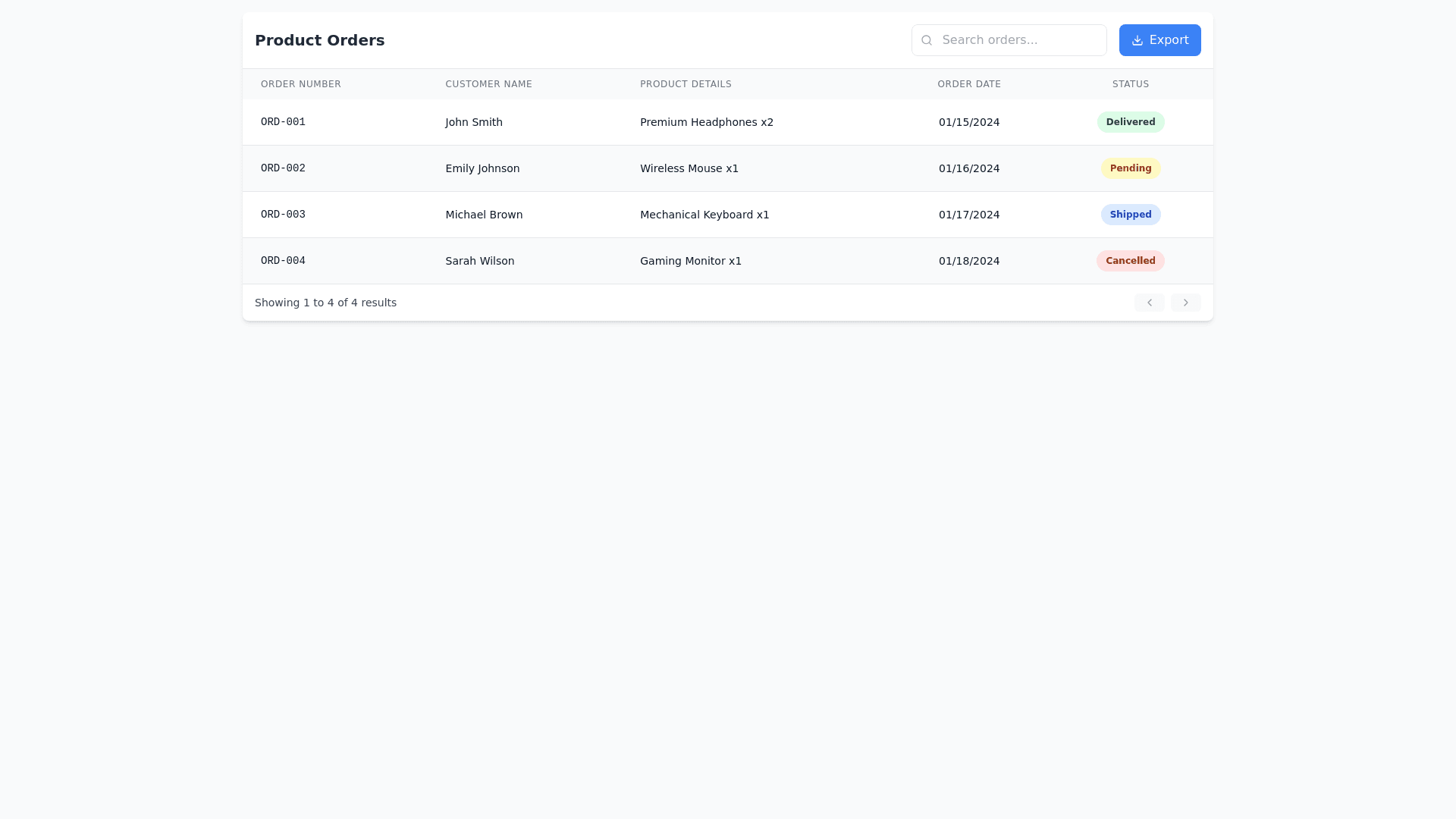Click Gaming Monitor x1 product cell

click(x=690, y=261)
